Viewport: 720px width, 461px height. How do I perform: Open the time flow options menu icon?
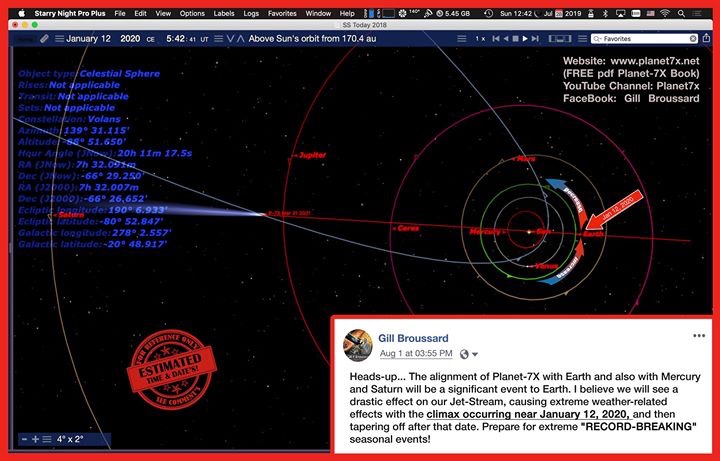(x=461, y=39)
